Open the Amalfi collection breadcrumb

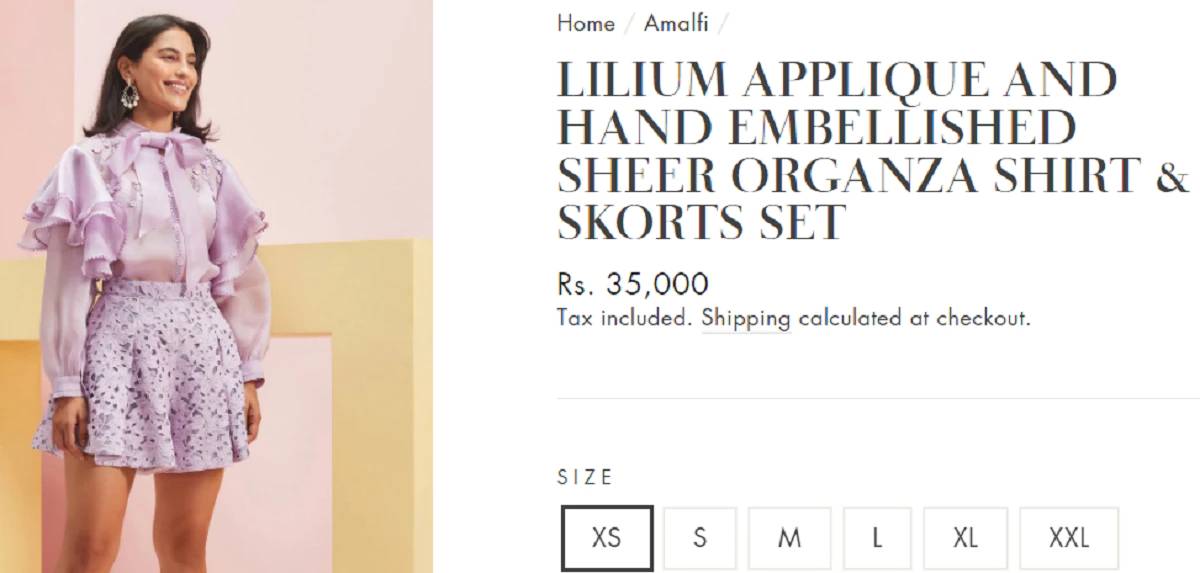676,23
